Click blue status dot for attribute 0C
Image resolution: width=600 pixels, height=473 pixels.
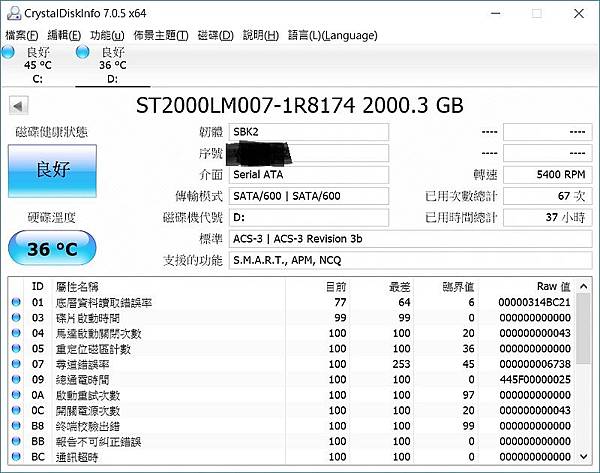coord(16,410)
